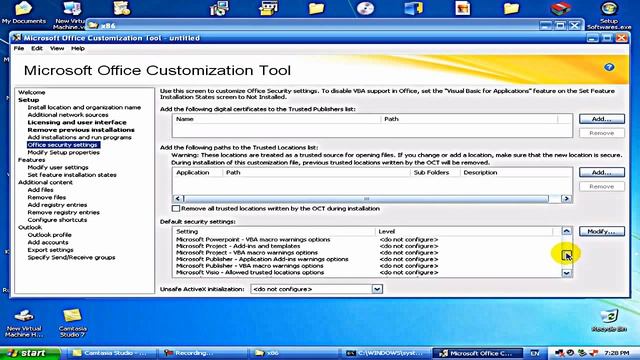Open the View menu
This screenshot has width=640, height=360.
(x=57, y=48)
